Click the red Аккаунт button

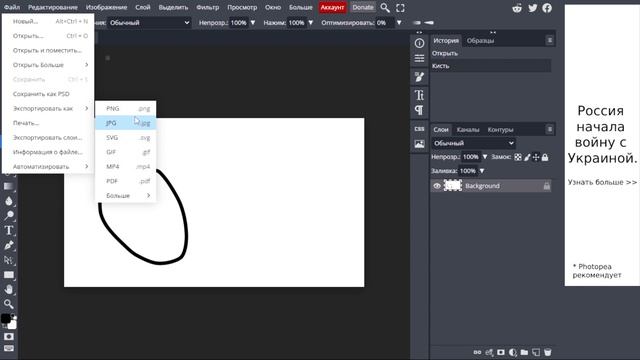332,7
